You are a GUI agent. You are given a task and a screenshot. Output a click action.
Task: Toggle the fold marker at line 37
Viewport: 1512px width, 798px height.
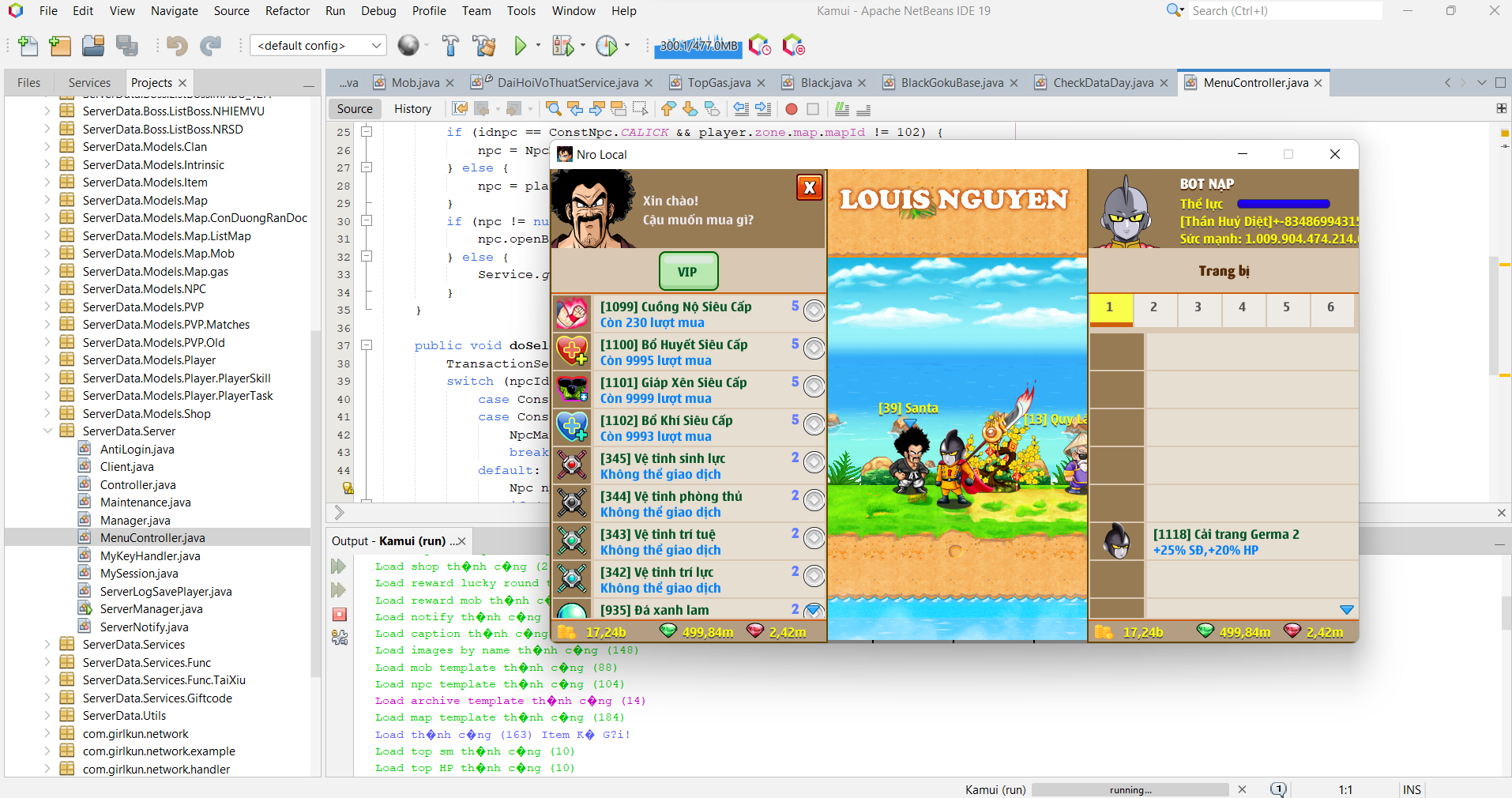(x=367, y=345)
